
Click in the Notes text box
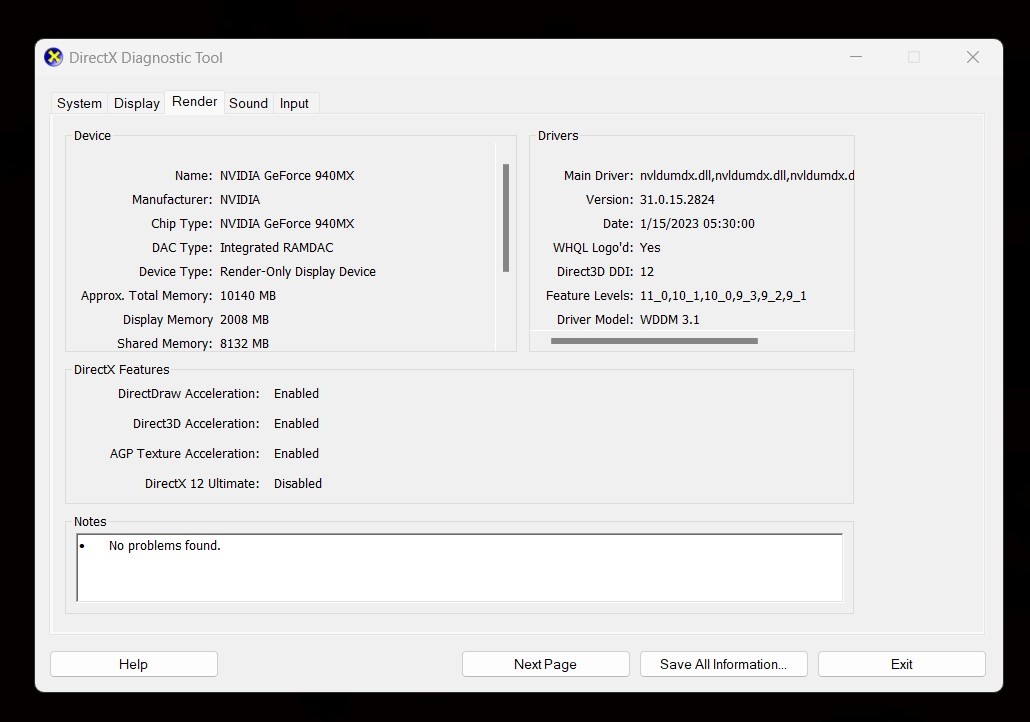[x=460, y=568]
